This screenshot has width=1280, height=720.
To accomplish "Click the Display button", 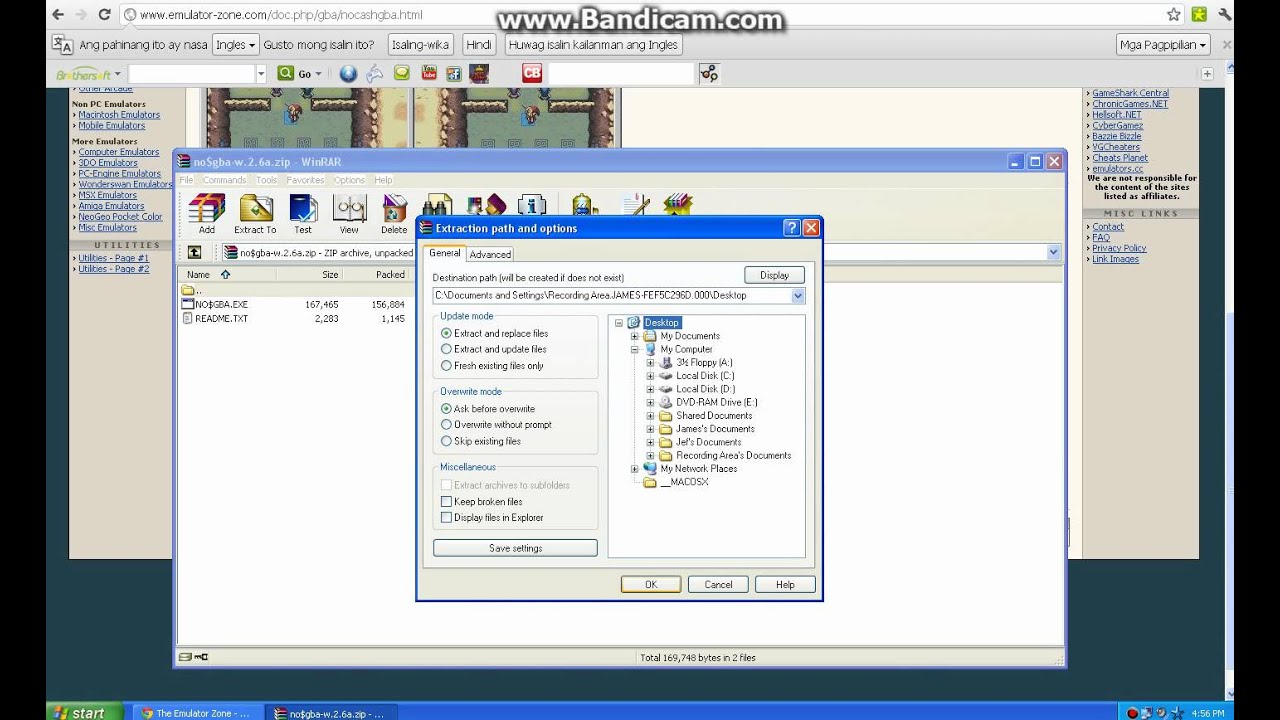I will tap(774, 275).
